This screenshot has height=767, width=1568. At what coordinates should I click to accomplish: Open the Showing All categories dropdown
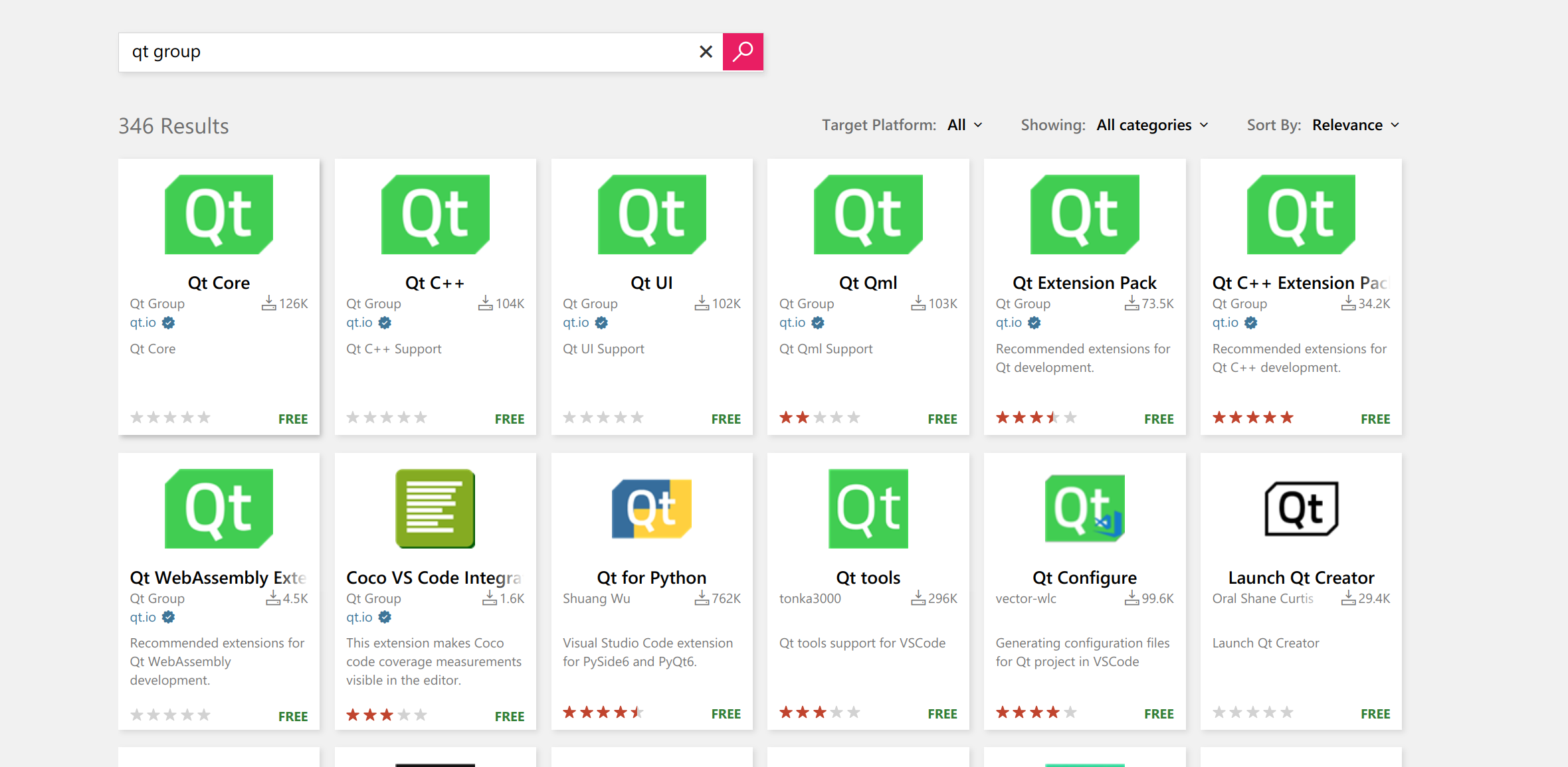(1152, 125)
